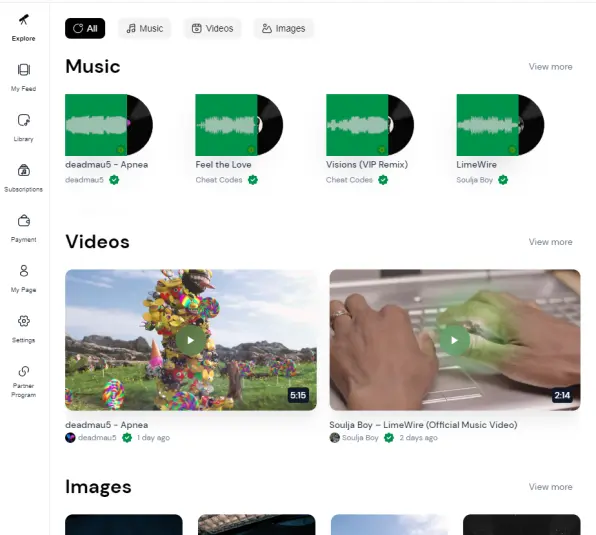Open the Explore telescope icon
The height and width of the screenshot is (535, 596).
24,19
